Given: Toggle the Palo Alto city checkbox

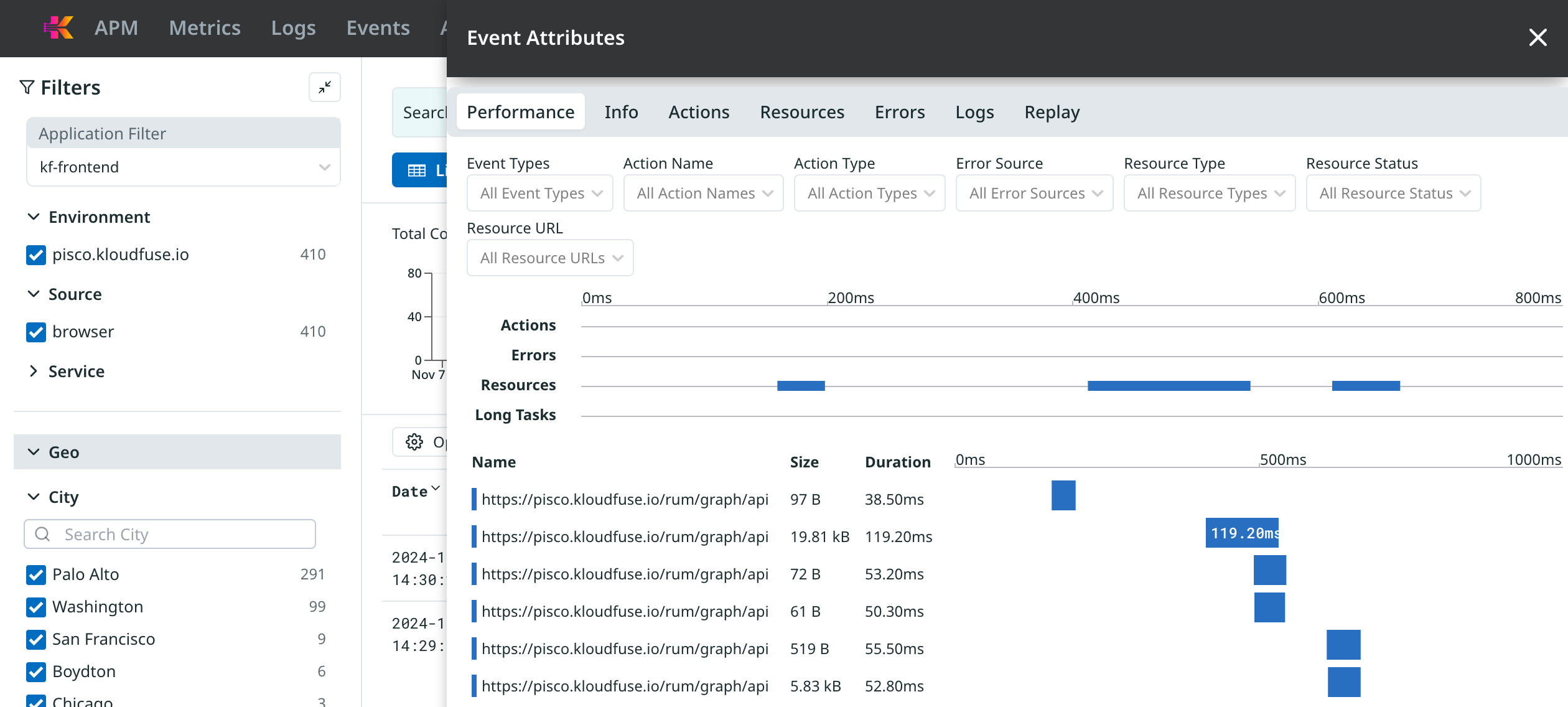Looking at the screenshot, I should click(36, 575).
